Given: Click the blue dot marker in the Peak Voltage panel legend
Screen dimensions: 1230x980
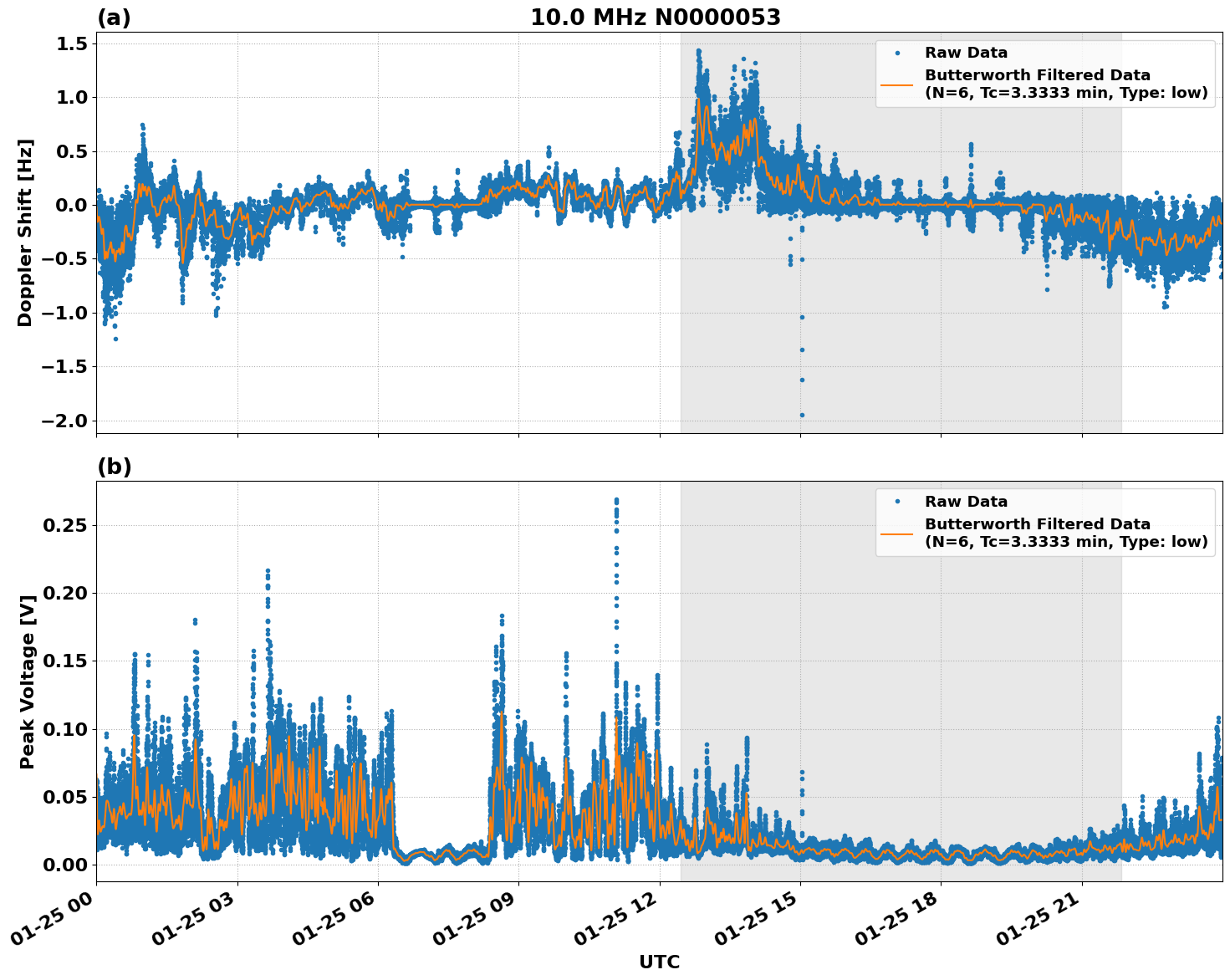Looking at the screenshot, I should coord(897,502).
